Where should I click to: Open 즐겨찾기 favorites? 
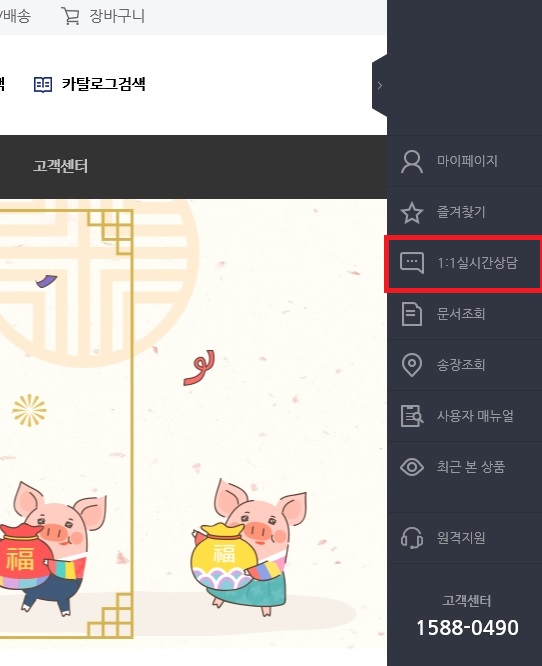click(464, 212)
